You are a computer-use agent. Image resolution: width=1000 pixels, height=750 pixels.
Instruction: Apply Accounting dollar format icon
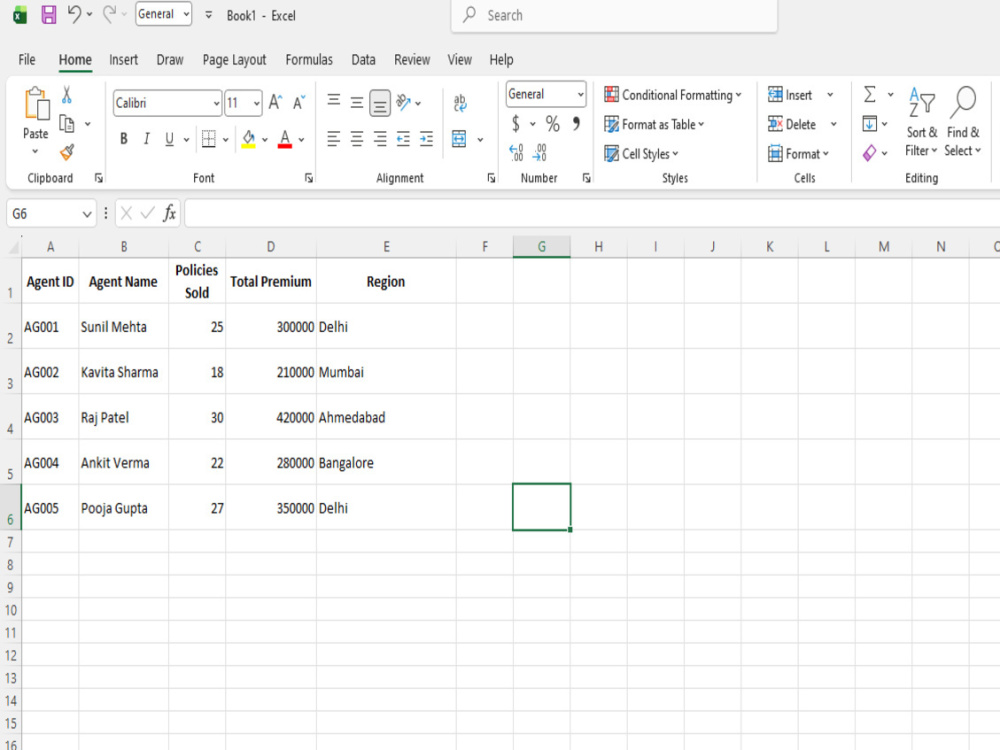(x=515, y=123)
